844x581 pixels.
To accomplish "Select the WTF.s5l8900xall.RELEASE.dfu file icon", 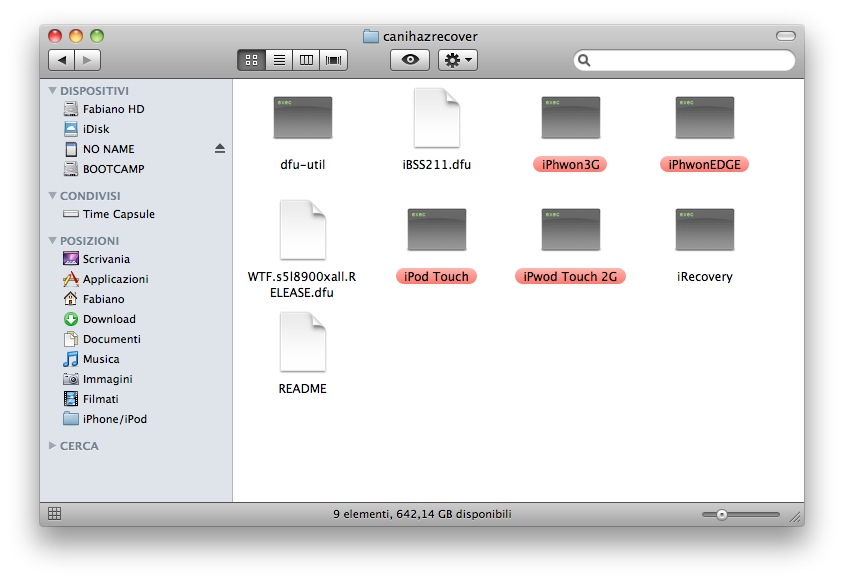I will pos(303,230).
